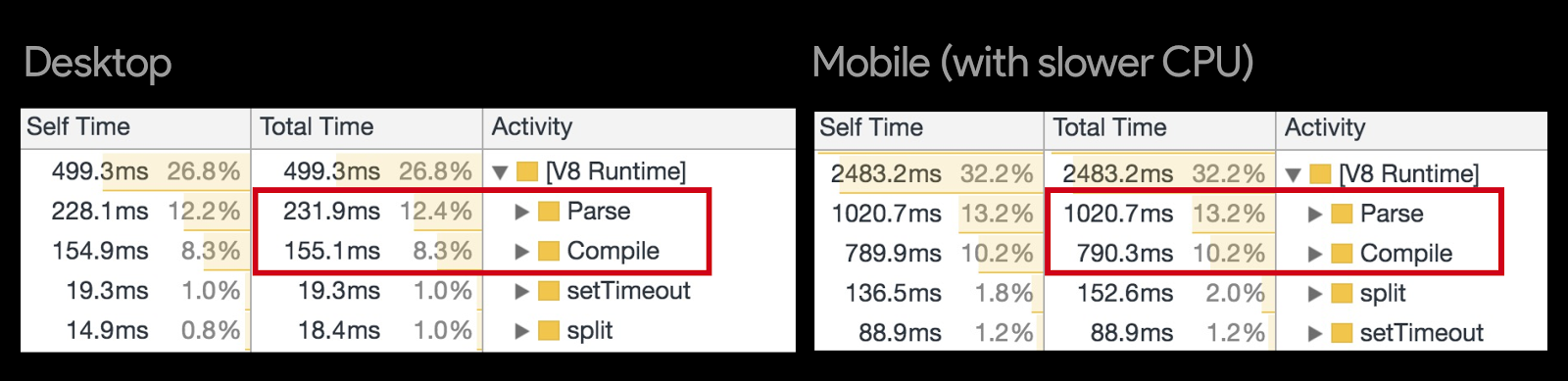This screenshot has height=381, width=1568.
Task: Click the Mobile setTimeout yellow category icon
Action: (1342, 333)
